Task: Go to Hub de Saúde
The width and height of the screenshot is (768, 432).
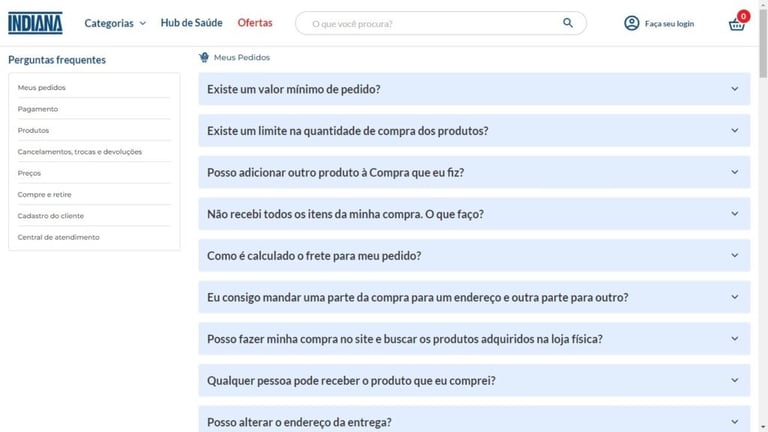Action: coord(191,23)
